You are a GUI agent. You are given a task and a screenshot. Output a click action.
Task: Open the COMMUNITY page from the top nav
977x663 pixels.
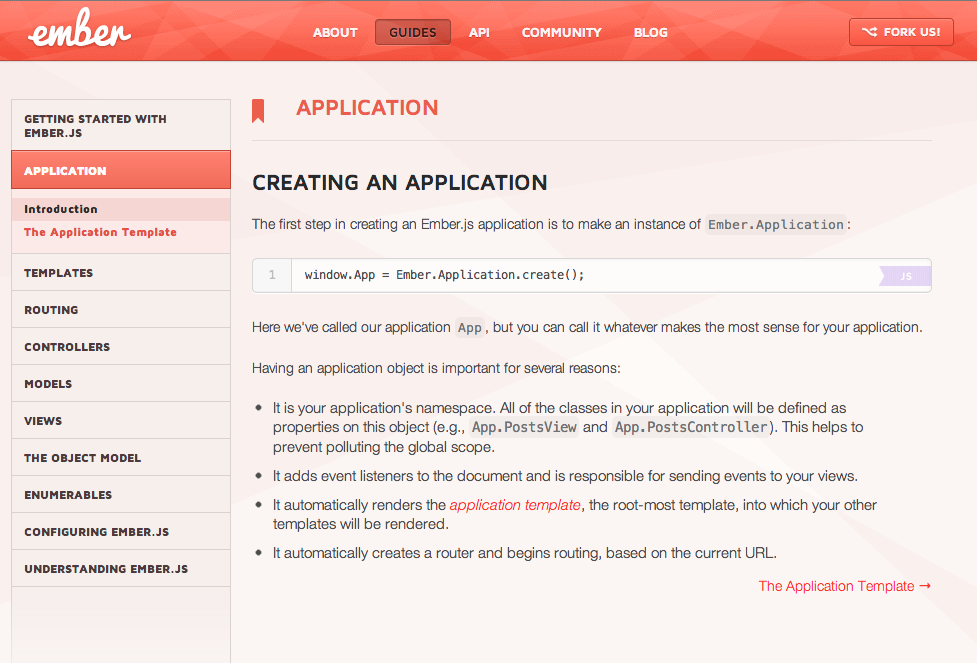561,31
